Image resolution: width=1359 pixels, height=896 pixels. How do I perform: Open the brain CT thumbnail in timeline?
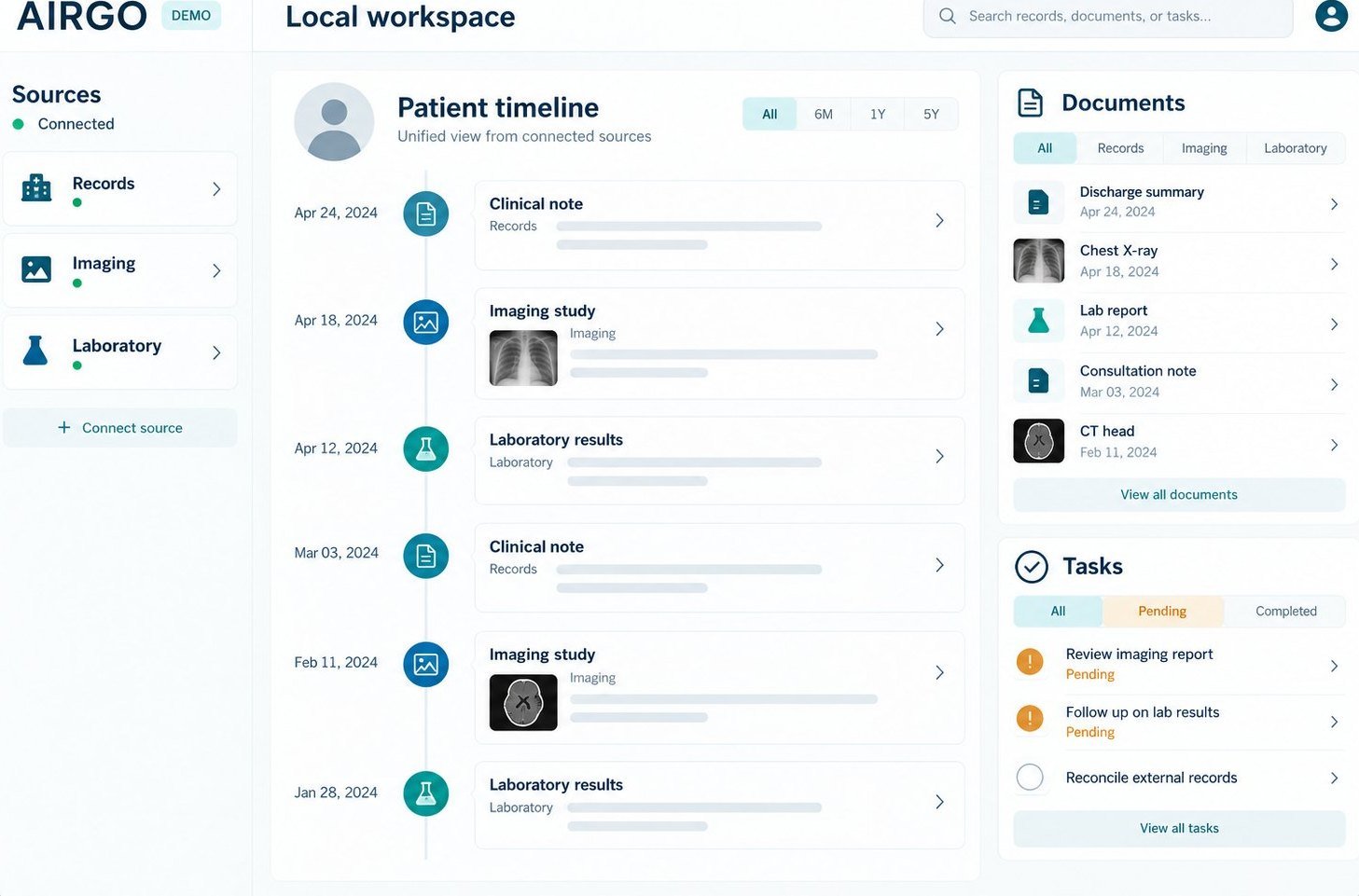523,703
